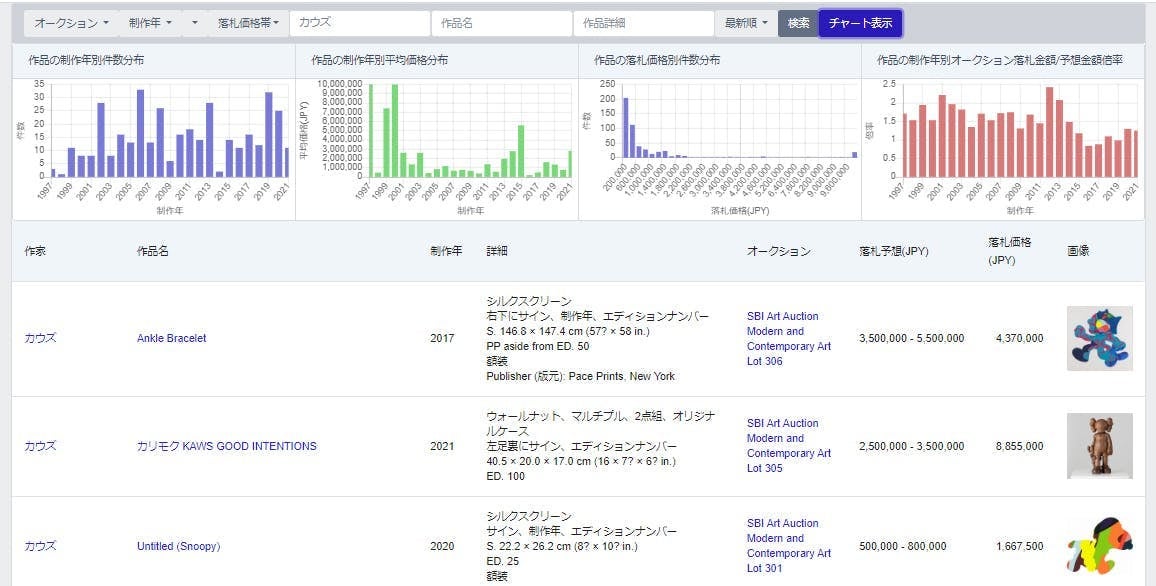This screenshot has width=1156, height=586.
Task: Focus the 作品詳細 search field
Action: pos(644,23)
